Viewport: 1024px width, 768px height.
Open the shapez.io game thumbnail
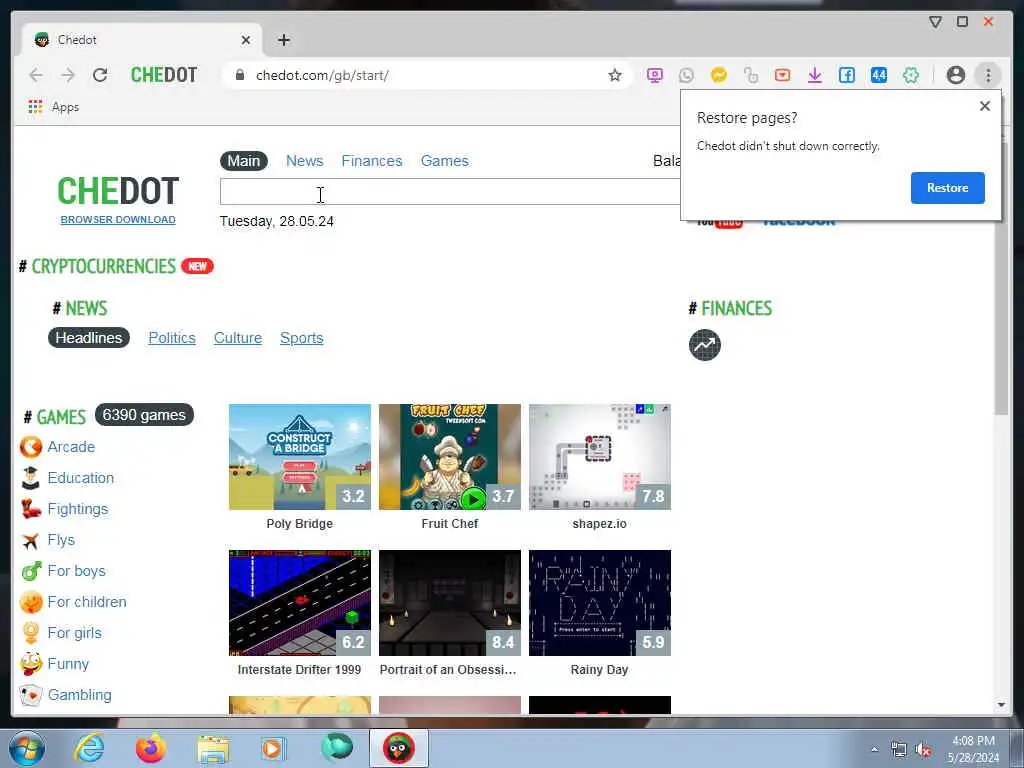pos(600,456)
